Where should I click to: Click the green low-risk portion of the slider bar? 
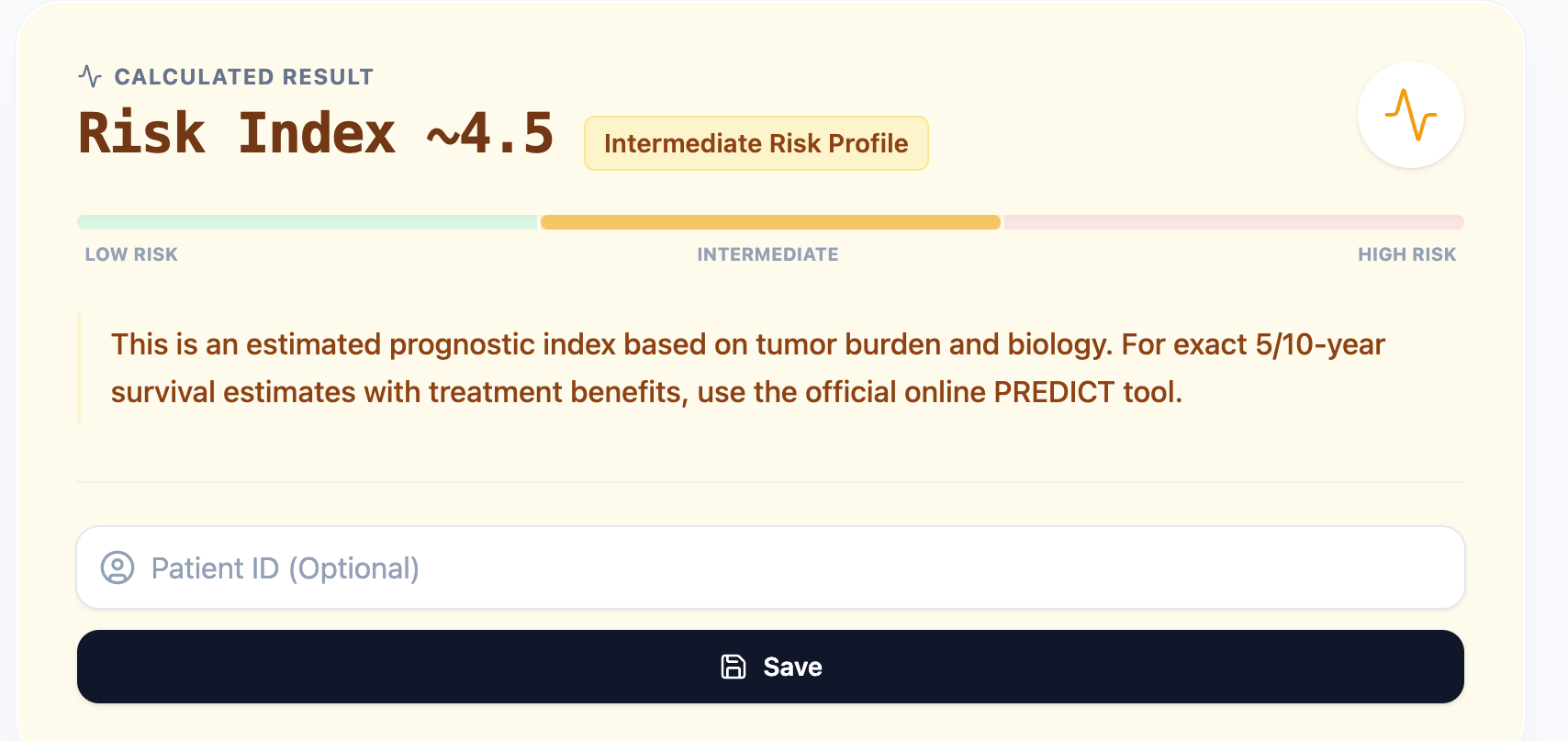[x=306, y=221]
